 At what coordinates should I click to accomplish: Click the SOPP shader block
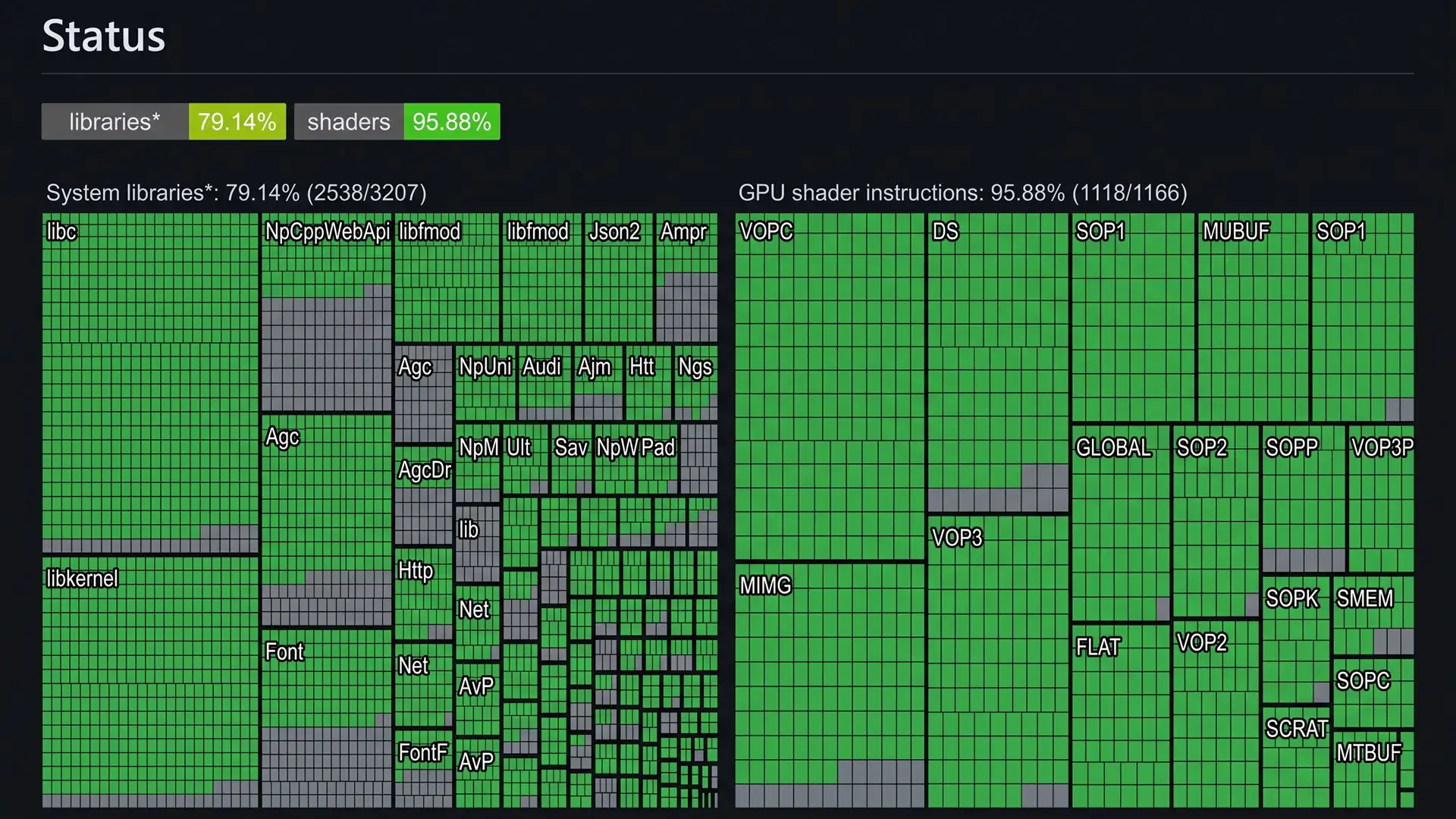(1304, 498)
